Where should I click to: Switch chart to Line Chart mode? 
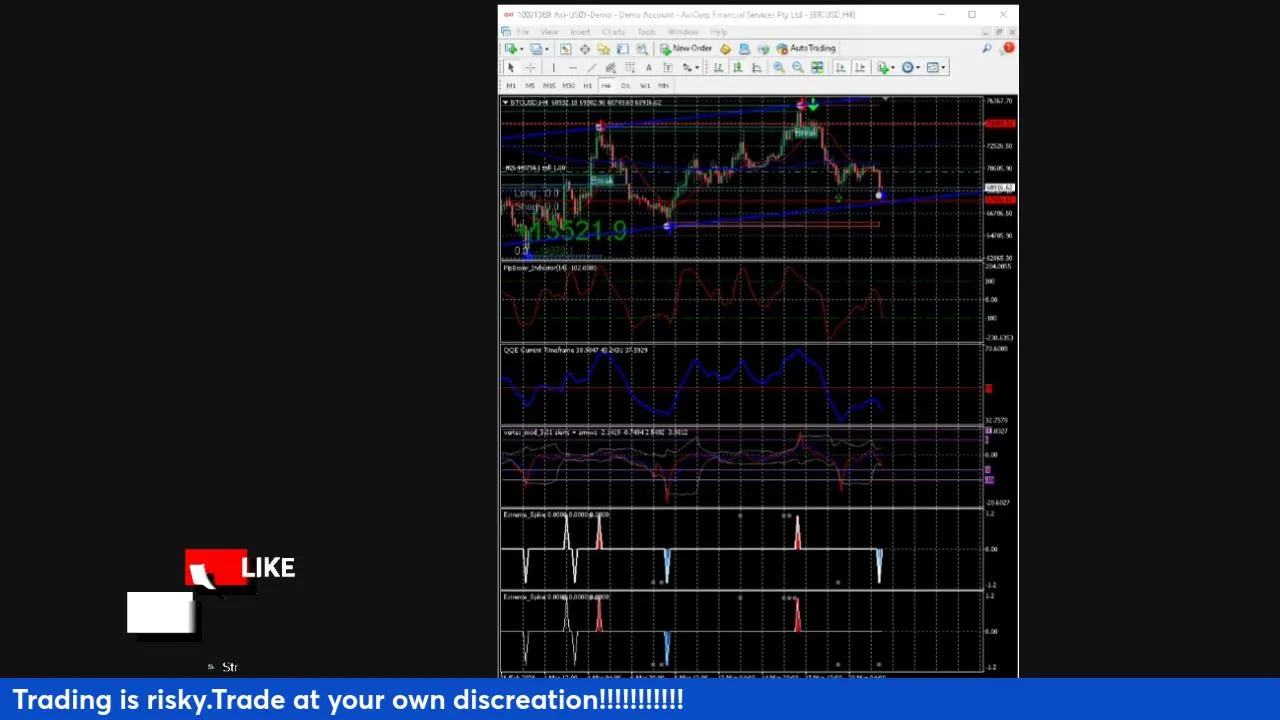click(757, 67)
